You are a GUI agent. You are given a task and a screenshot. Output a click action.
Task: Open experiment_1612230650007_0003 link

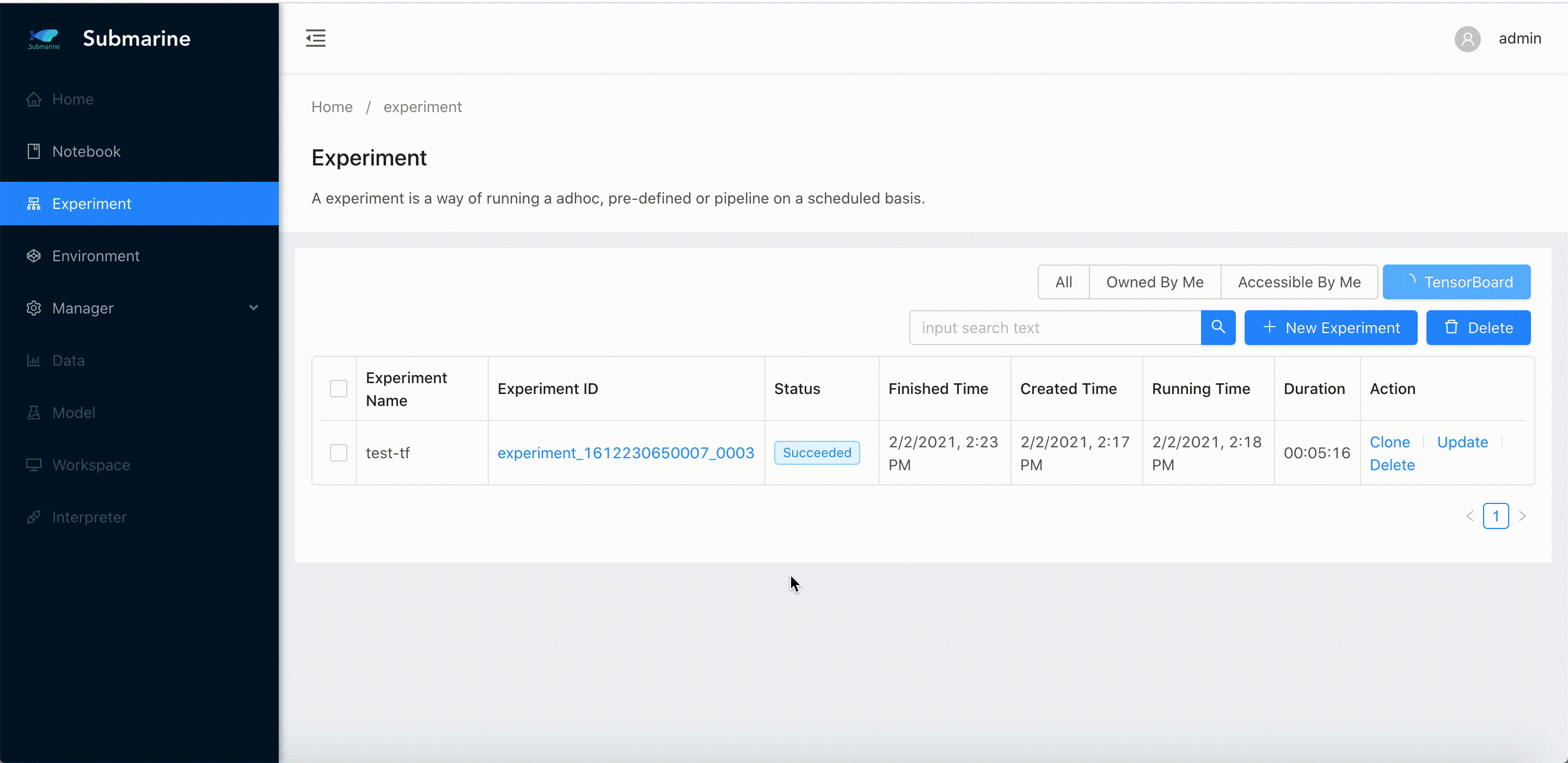626,453
